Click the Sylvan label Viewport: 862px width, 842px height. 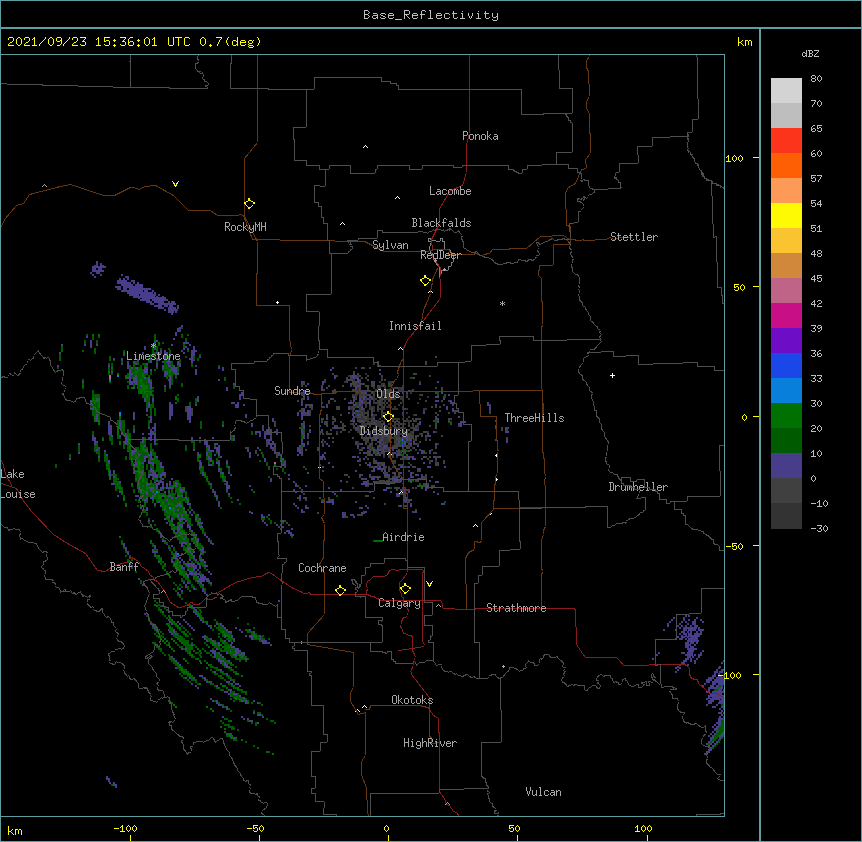point(390,245)
